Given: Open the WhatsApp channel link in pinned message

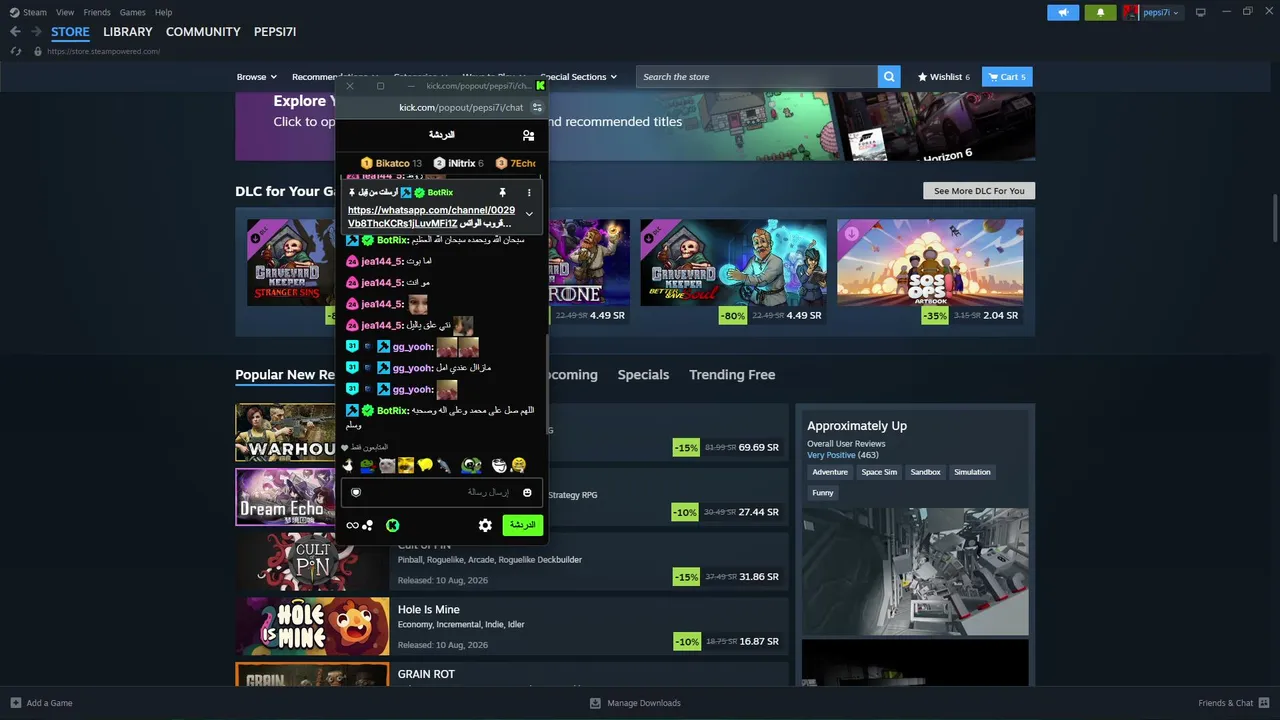Looking at the screenshot, I should click(x=431, y=217).
